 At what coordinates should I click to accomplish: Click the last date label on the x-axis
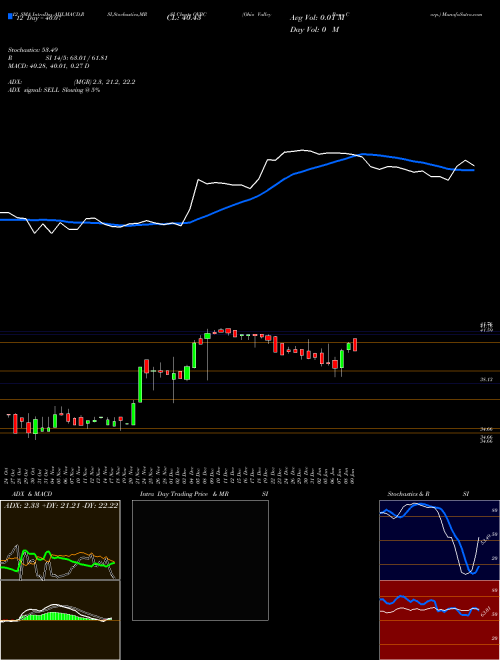[x=352, y=476]
